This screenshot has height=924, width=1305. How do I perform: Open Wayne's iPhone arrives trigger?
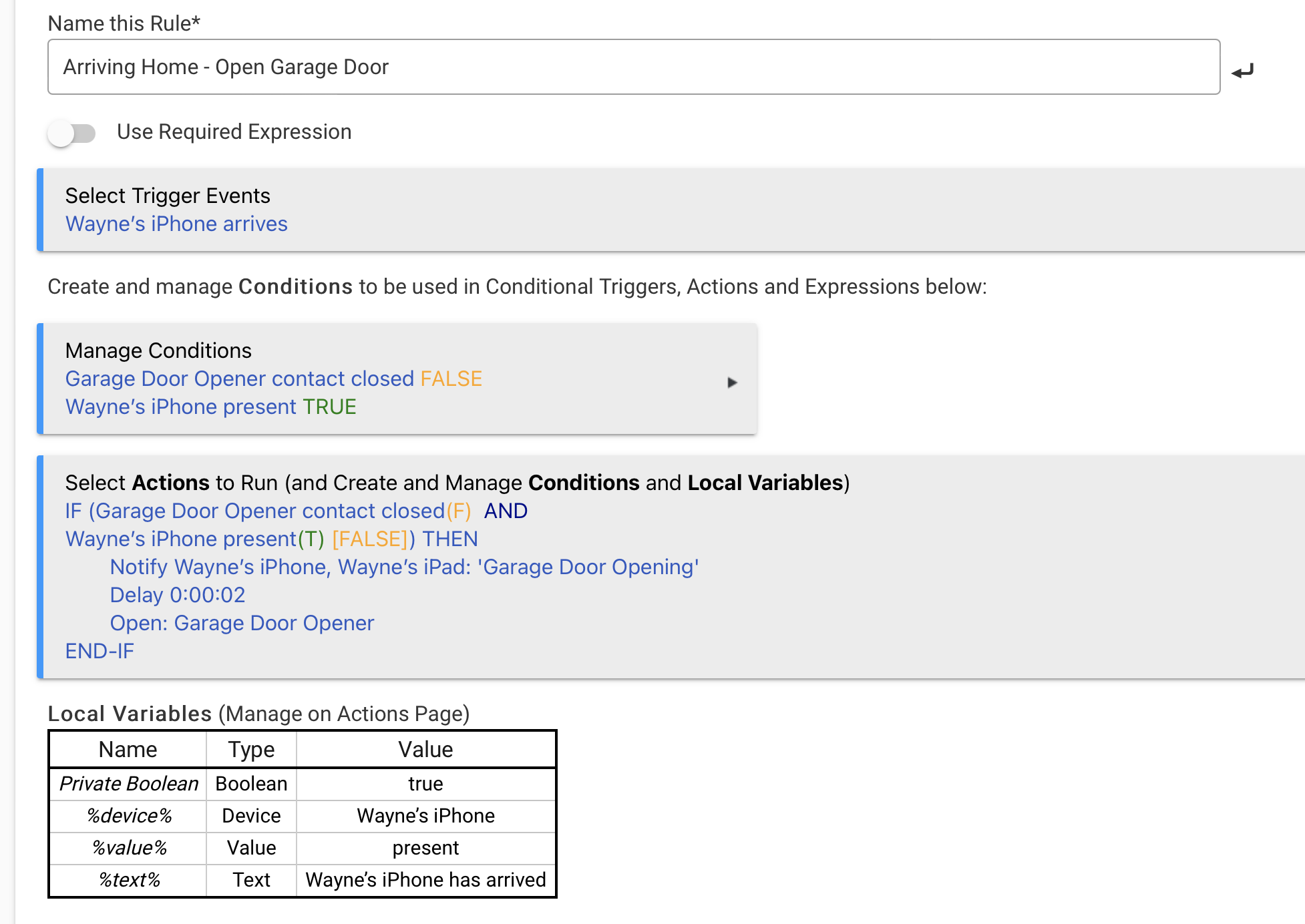[x=176, y=224]
